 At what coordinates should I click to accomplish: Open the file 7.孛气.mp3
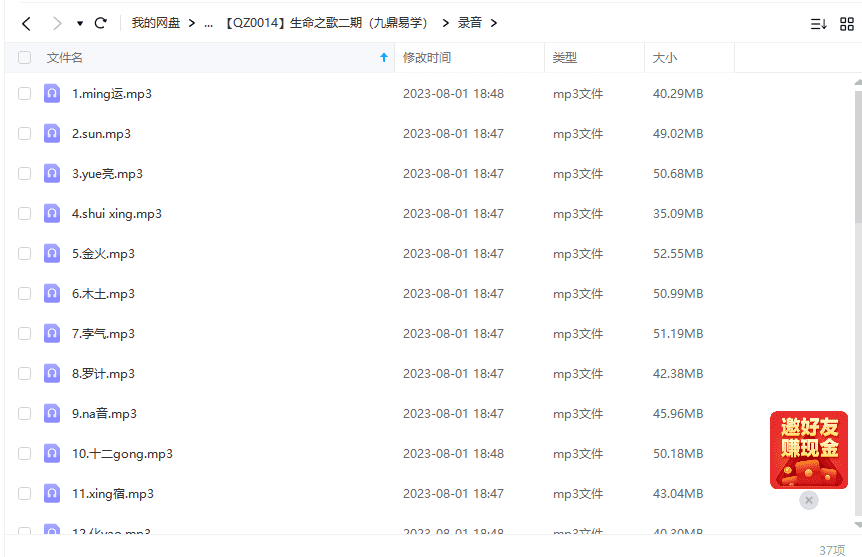tap(103, 334)
